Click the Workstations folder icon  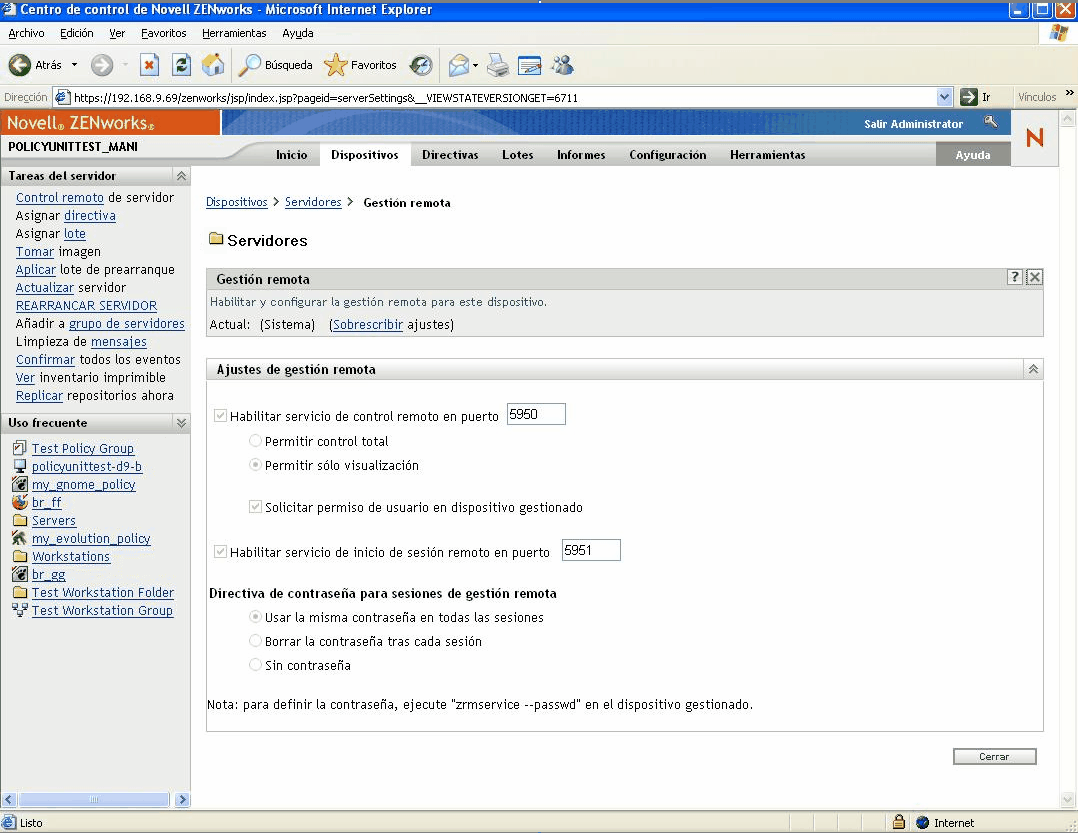click(x=20, y=556)
